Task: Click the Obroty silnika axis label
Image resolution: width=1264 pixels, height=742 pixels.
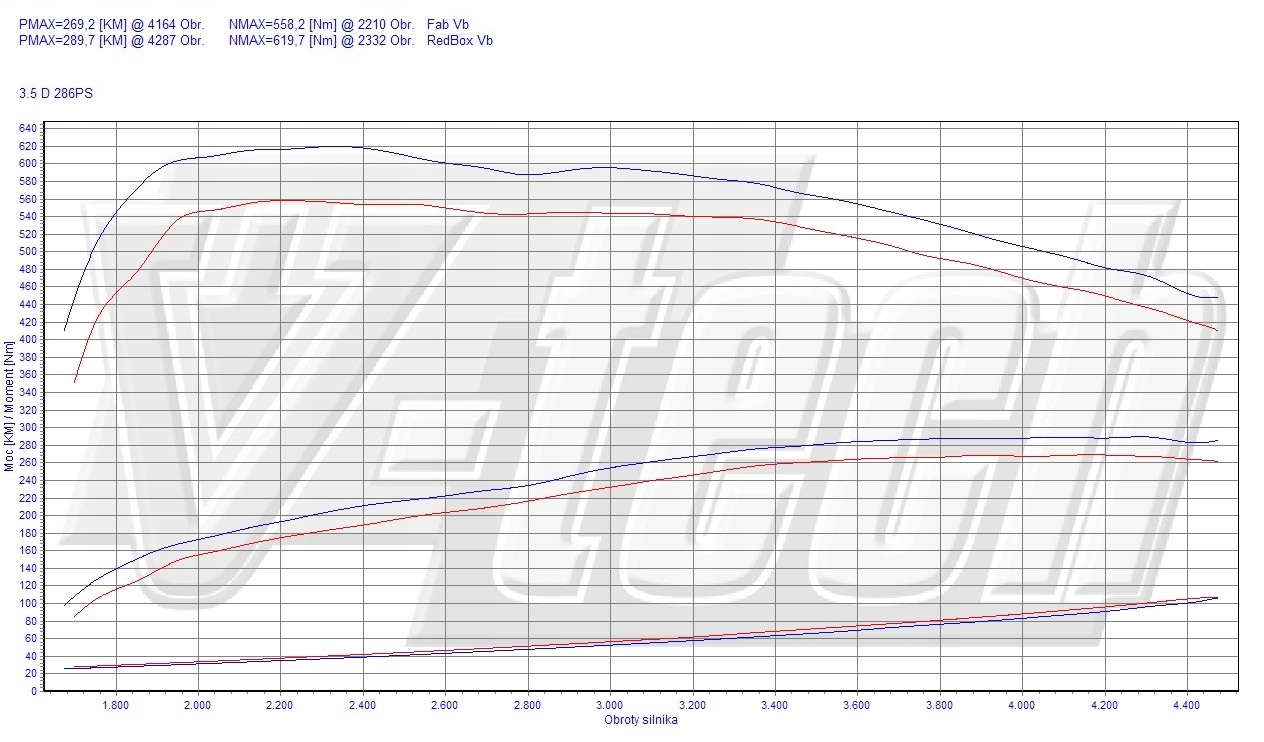Action: click(640, 718)
